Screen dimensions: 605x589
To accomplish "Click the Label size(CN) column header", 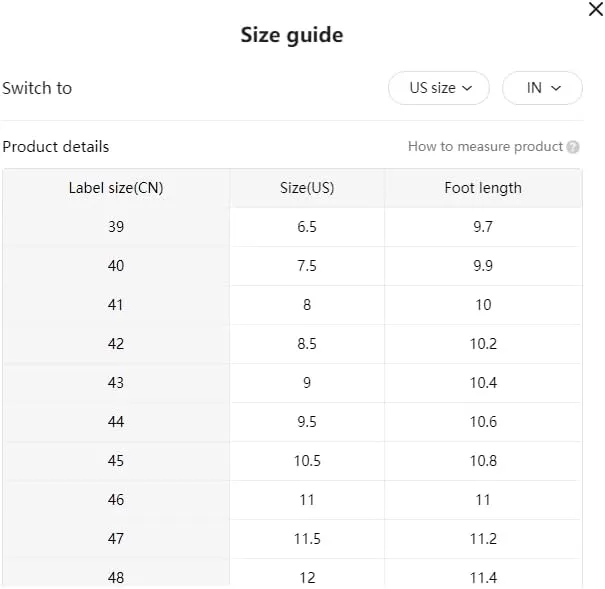I will click(x=116, y=188).
